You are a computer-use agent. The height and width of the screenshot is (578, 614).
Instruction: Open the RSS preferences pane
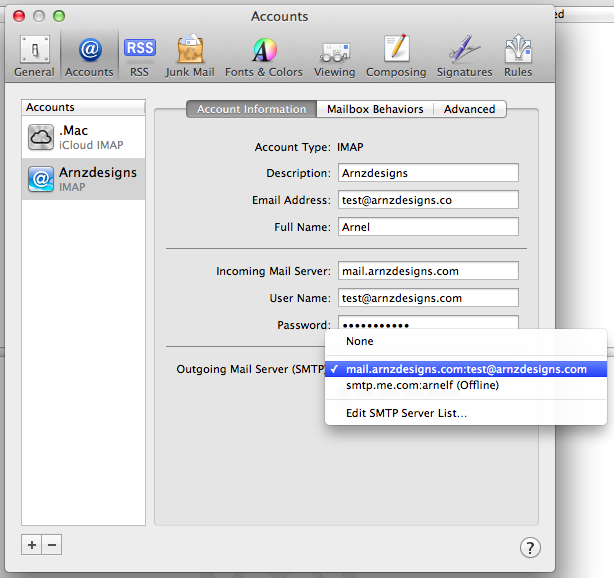(139, 55)
